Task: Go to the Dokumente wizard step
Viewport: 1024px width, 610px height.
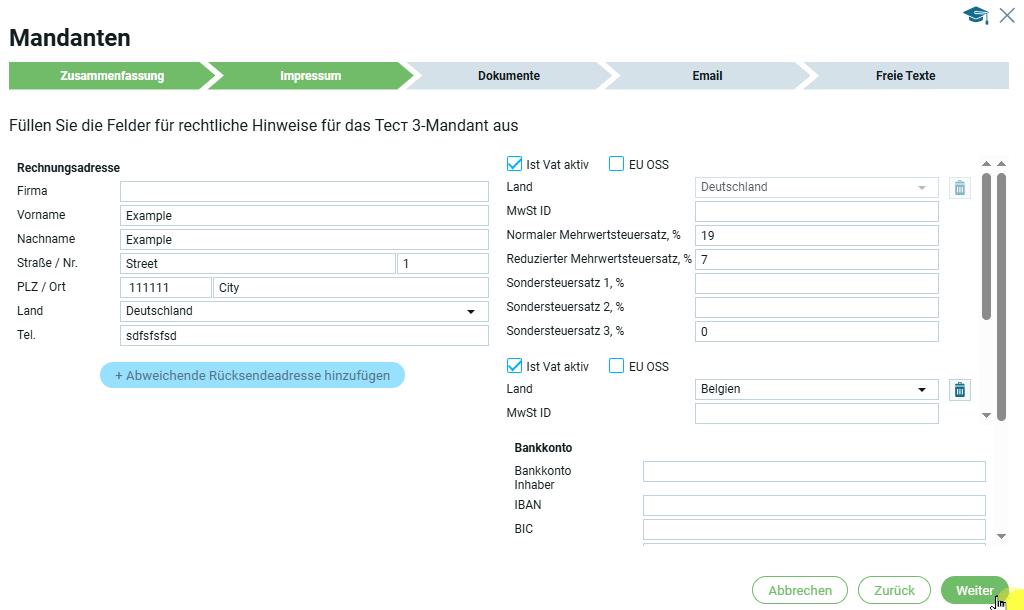Action: coord(508,76)
